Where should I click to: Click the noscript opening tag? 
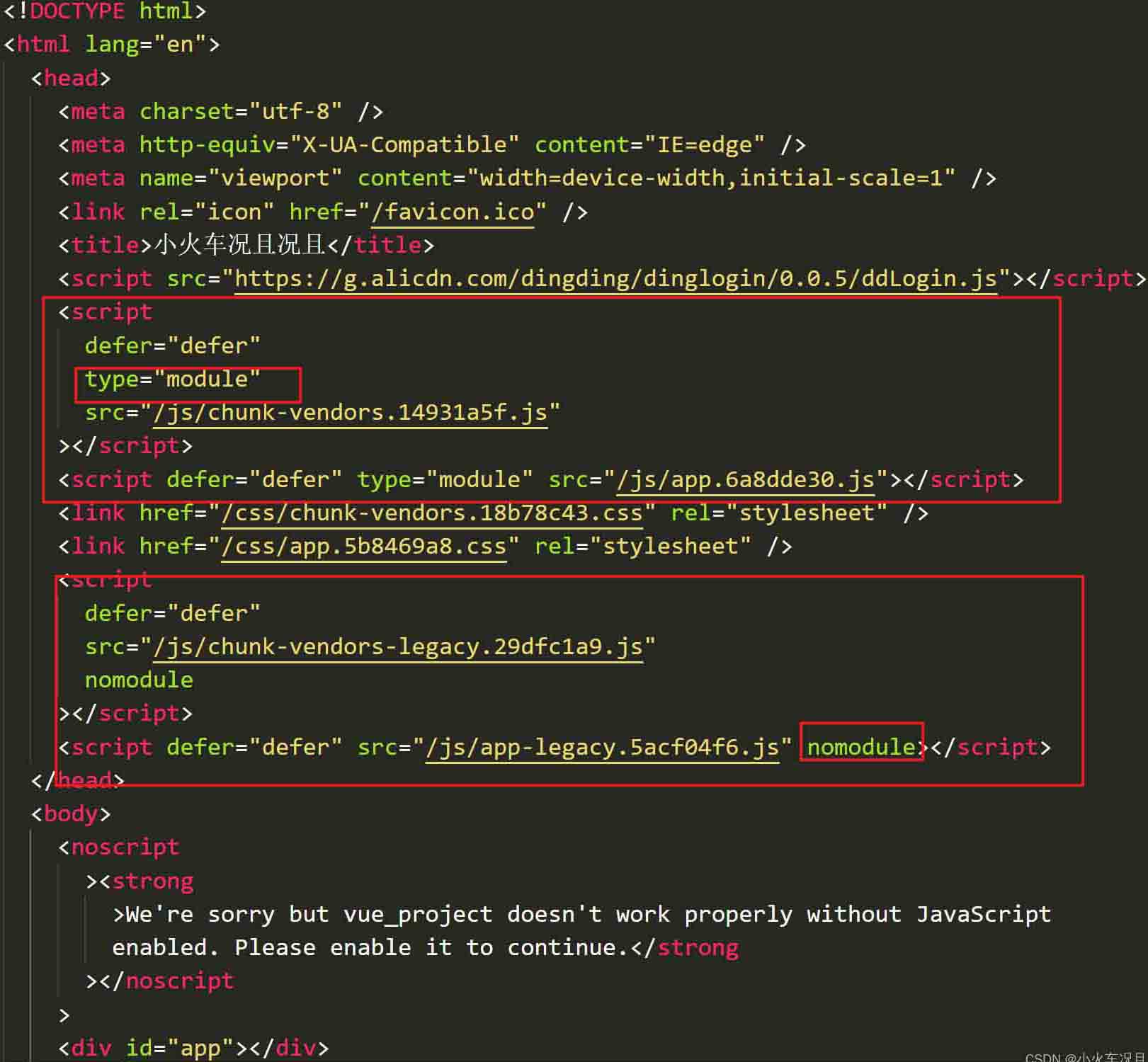pos(124,847)
